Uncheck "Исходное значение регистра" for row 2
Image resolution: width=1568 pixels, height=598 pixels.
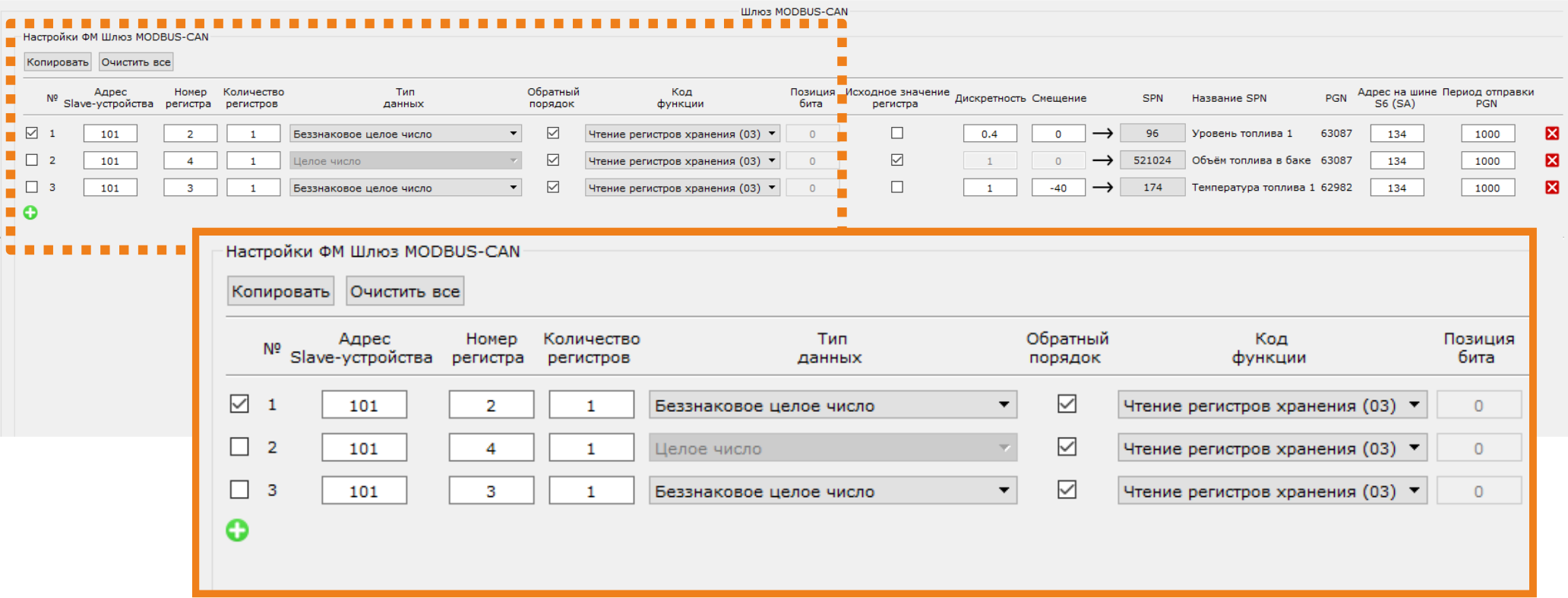tap(897, 160)
